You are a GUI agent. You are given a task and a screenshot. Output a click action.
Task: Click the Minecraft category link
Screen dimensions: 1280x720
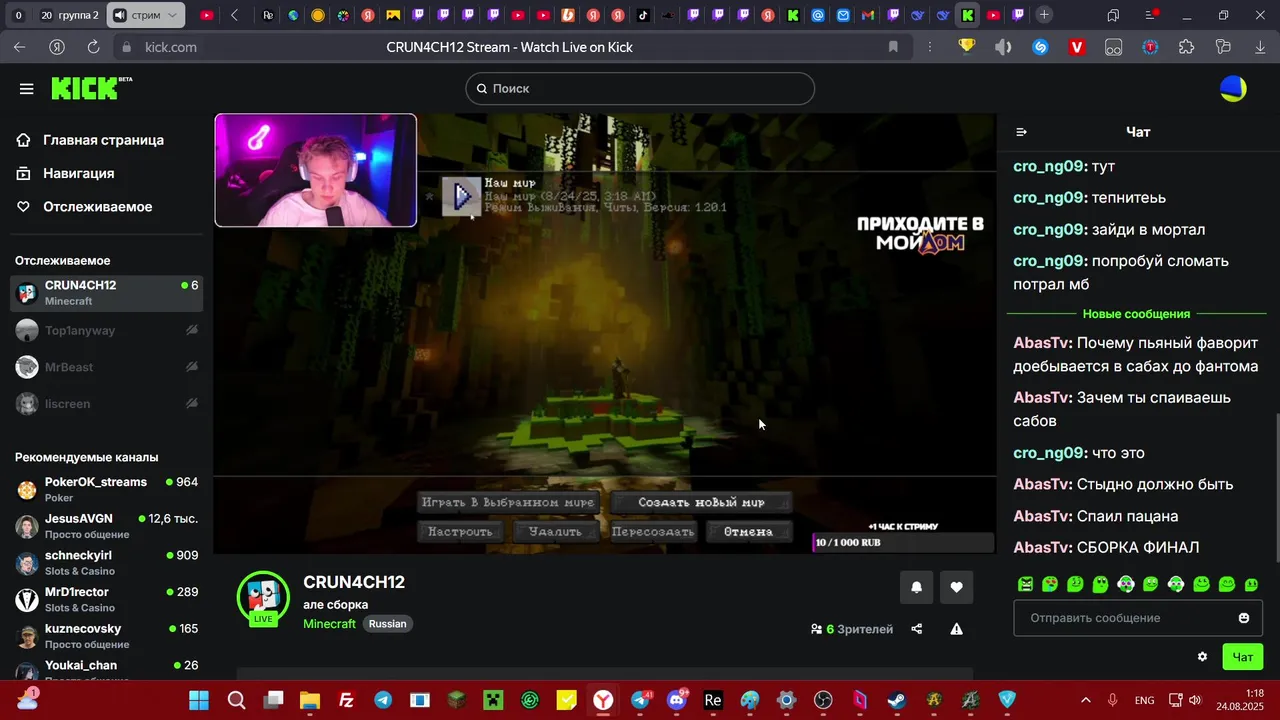click(x=329, y=624)
